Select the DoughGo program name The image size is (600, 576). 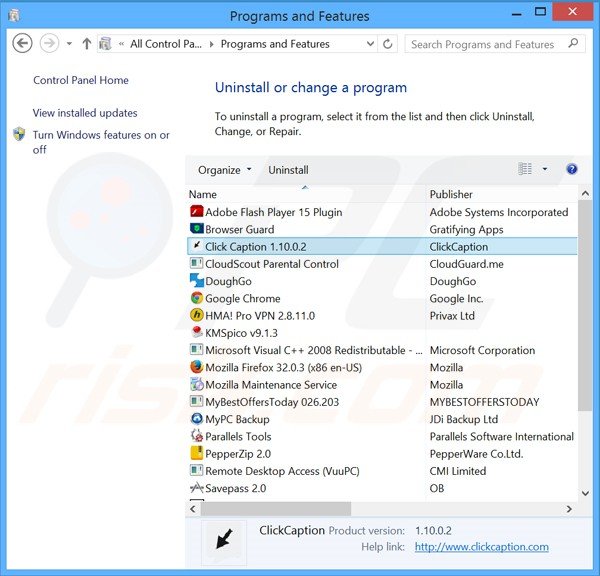(228, 281)
